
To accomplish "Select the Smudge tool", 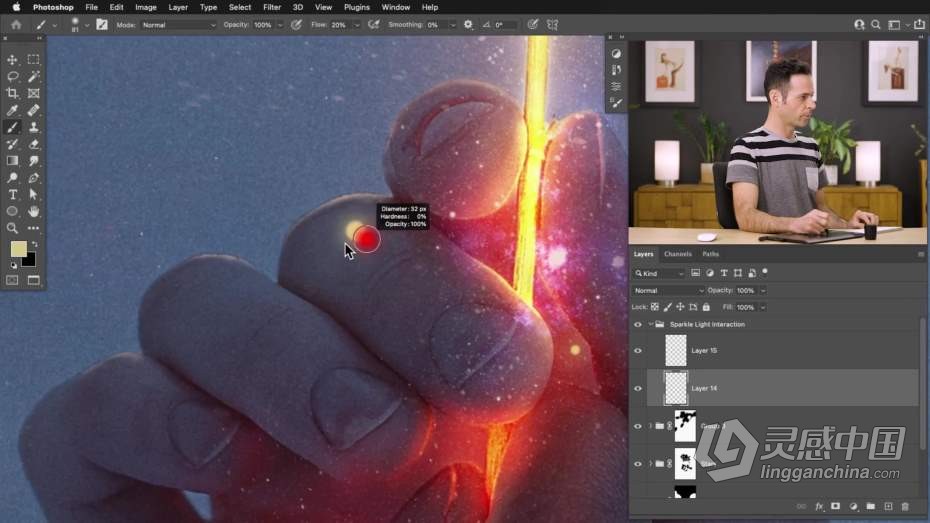I will tap(33, 161).
